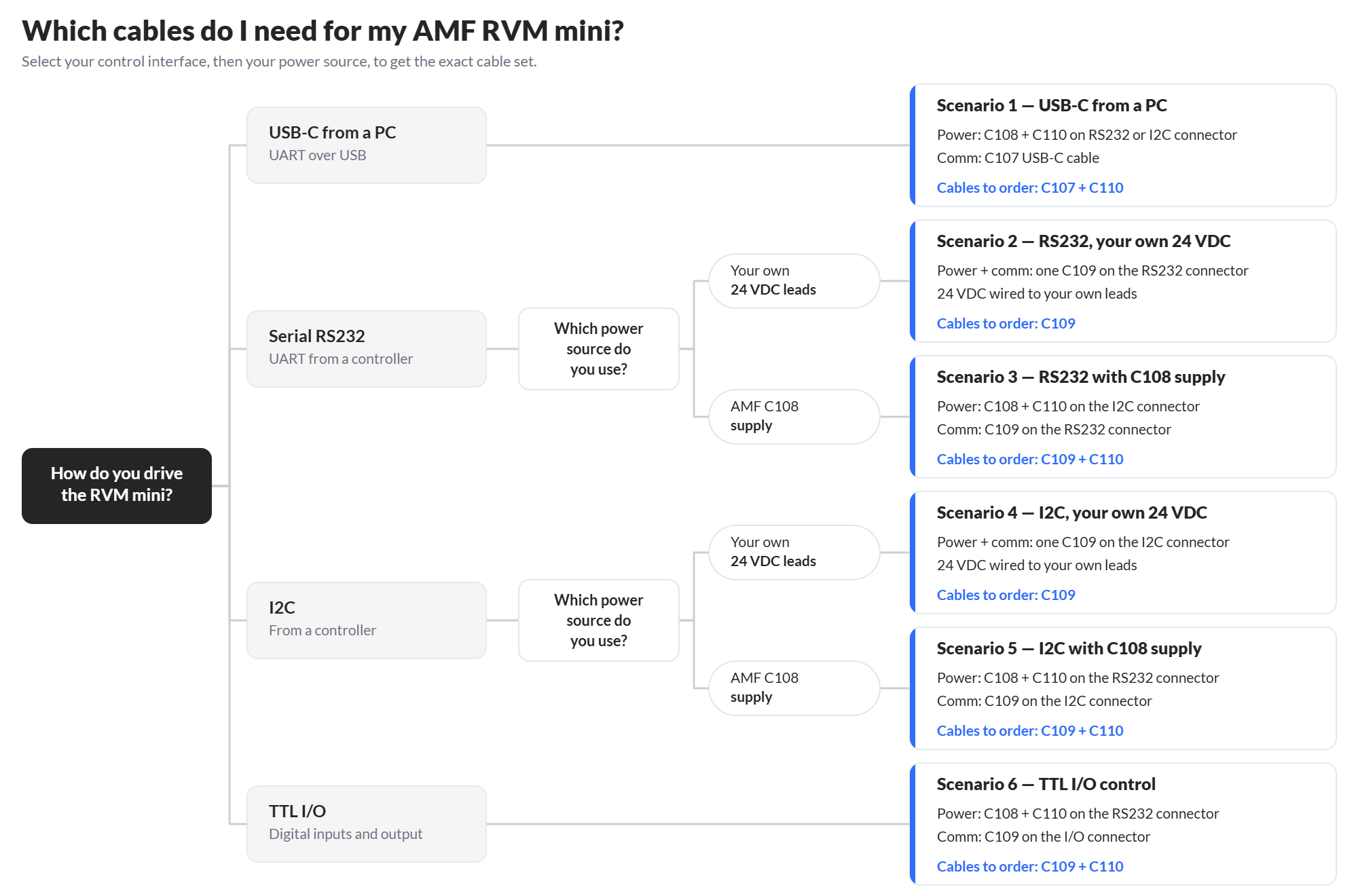Viewport: 1358px width, 896px height.
Task: Click 'Comm: C109 on the RS232 connector' text
Action: click(1054, 429)
